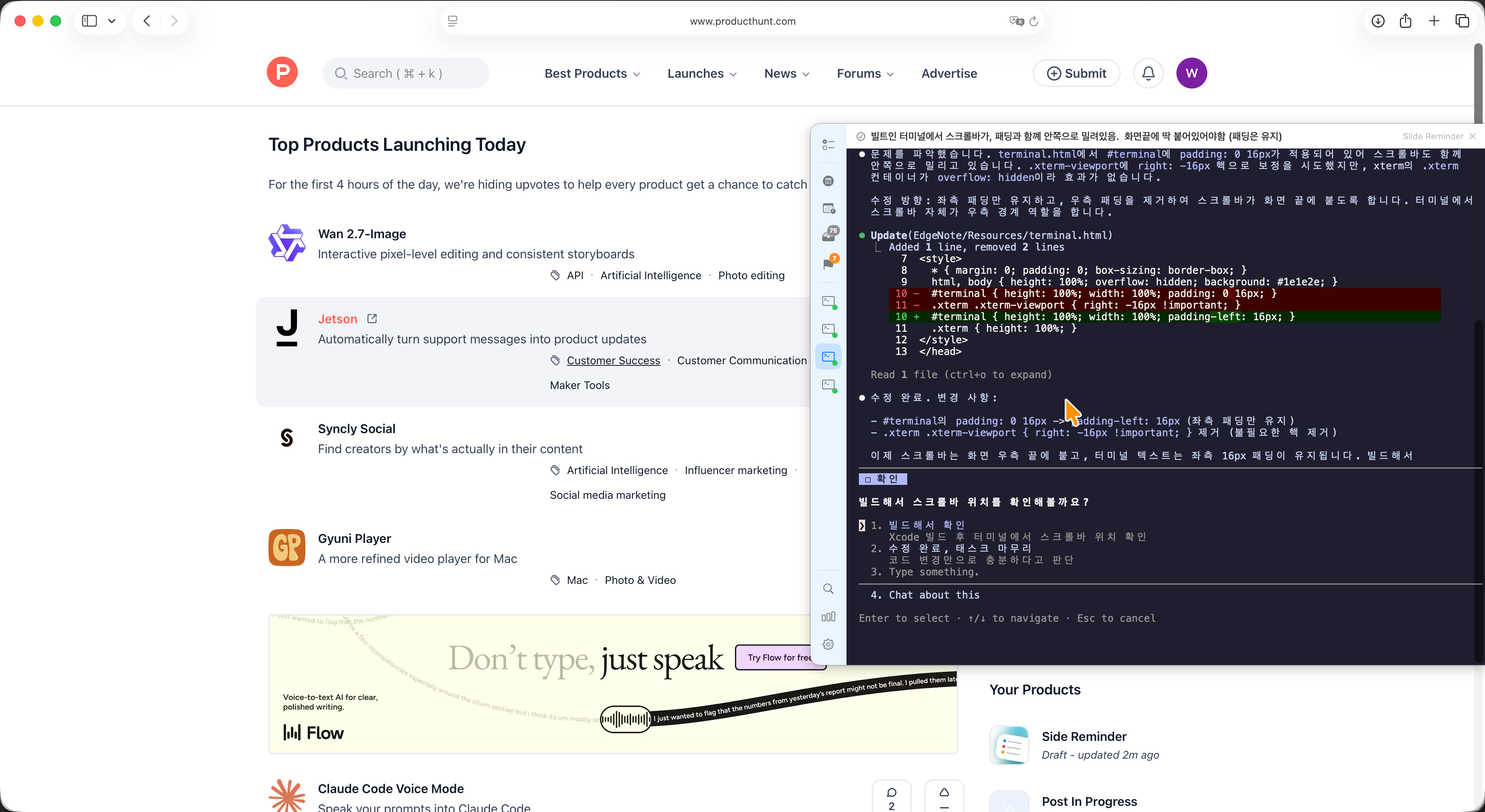
Task: Select the highlighted active terminal session icon
Action: (828, 357)
